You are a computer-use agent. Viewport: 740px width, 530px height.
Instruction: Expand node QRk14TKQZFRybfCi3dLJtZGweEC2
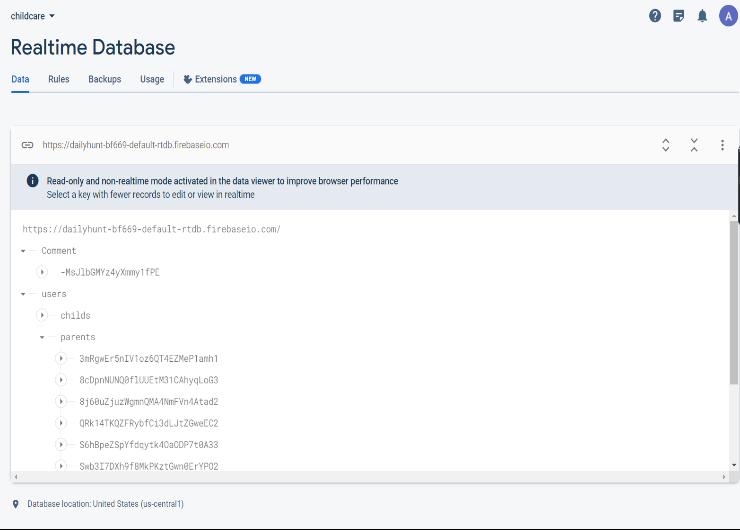coord(61,423)
